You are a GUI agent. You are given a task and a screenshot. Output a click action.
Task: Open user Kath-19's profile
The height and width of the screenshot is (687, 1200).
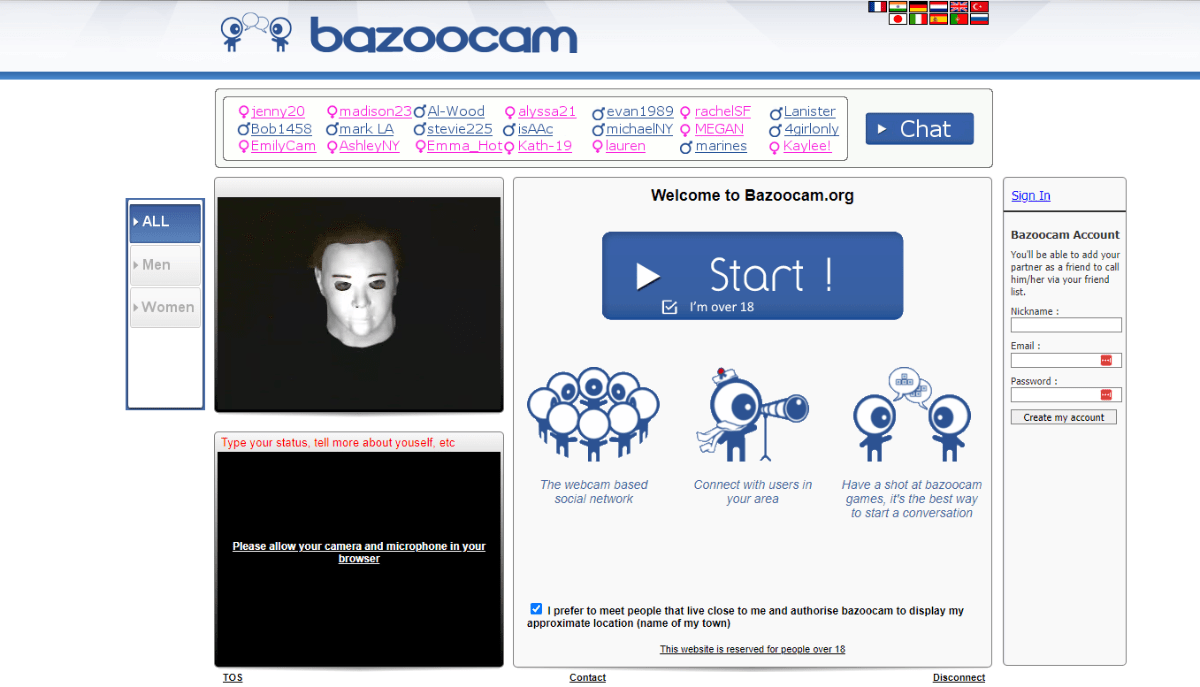pos(545,146)
